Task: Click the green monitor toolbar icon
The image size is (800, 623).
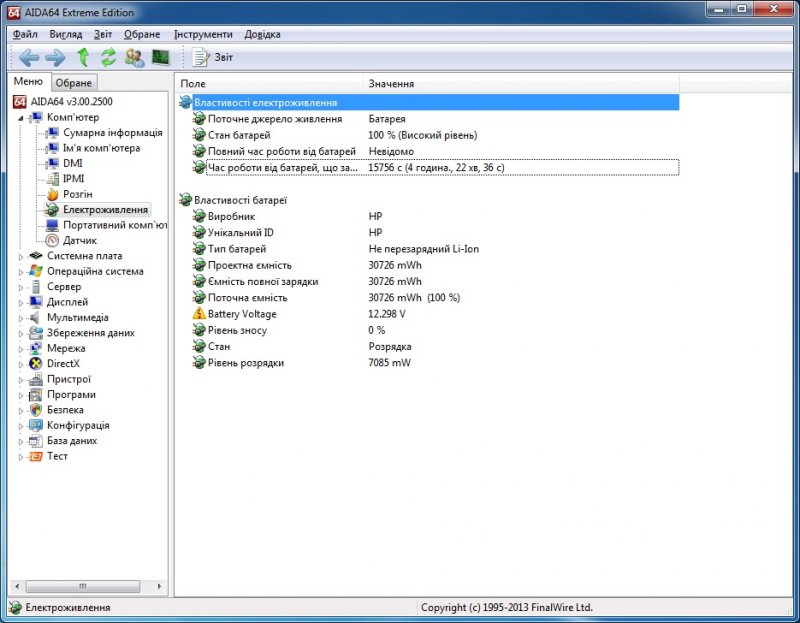Action: click(x=159, y=57)
